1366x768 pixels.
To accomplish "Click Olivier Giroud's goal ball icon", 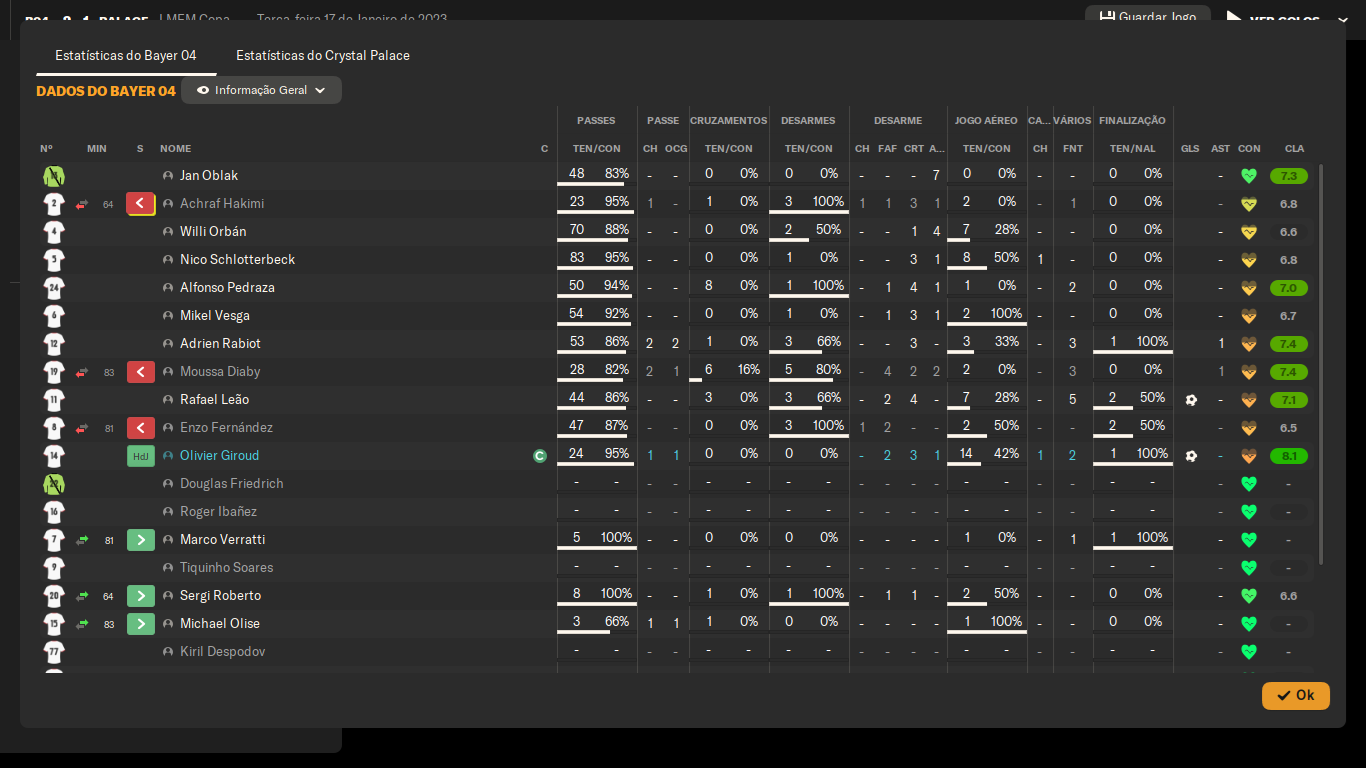I will (x=1190, y=456).
